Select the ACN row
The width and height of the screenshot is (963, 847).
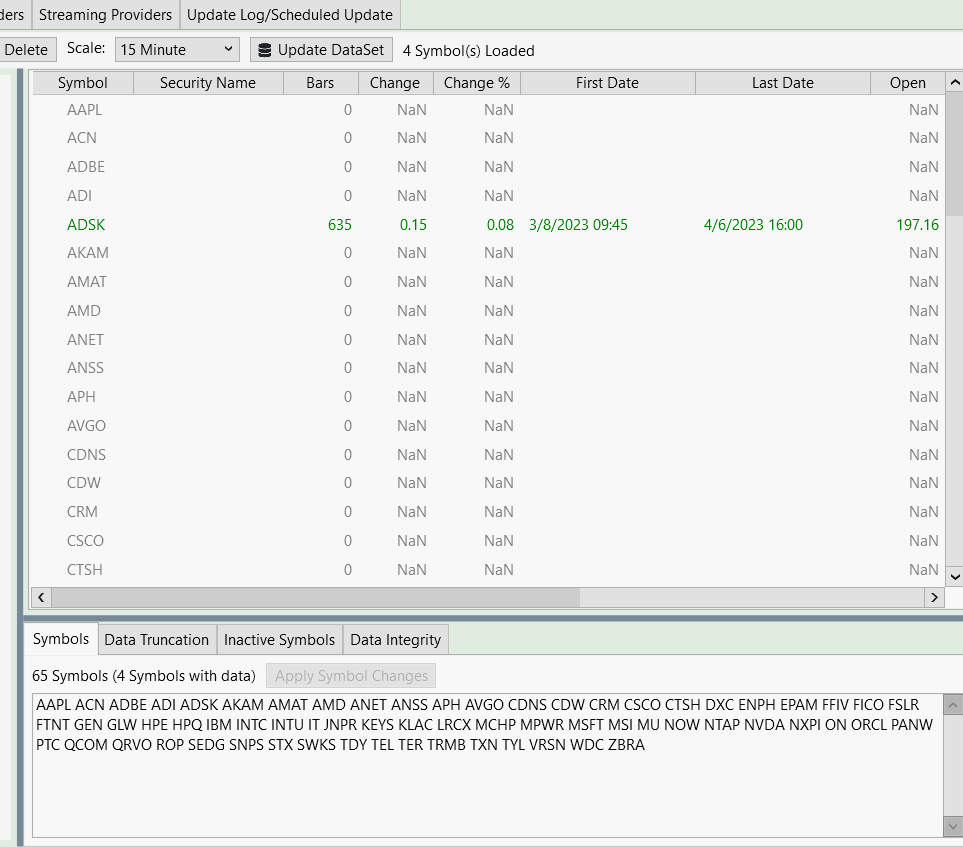point(488,138)
